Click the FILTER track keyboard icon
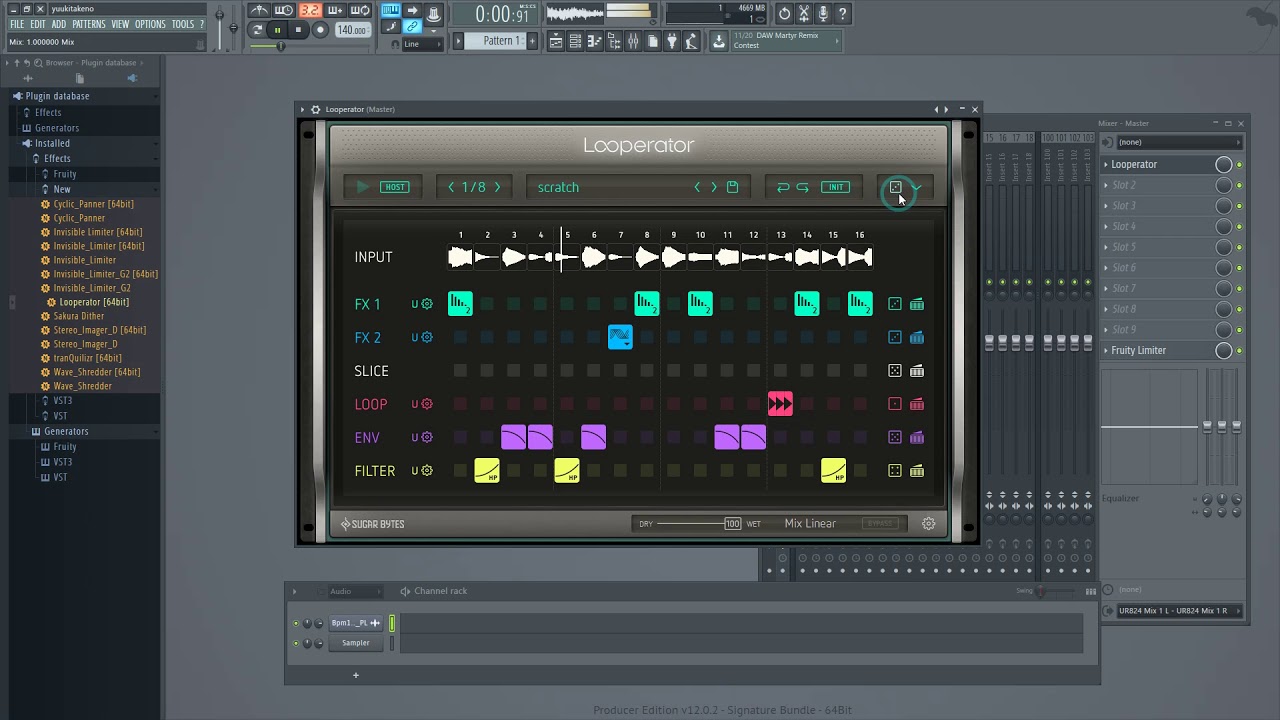Viewport: 1280px width, 720px height. tap(917, 471)
